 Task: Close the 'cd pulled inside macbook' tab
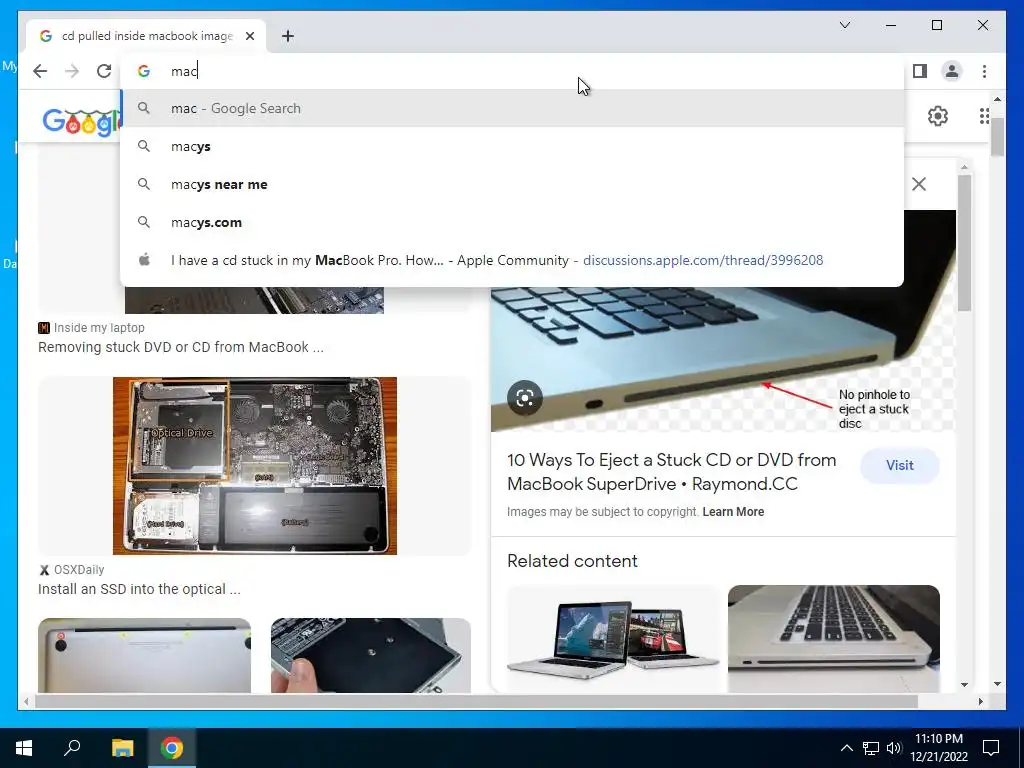249,36
